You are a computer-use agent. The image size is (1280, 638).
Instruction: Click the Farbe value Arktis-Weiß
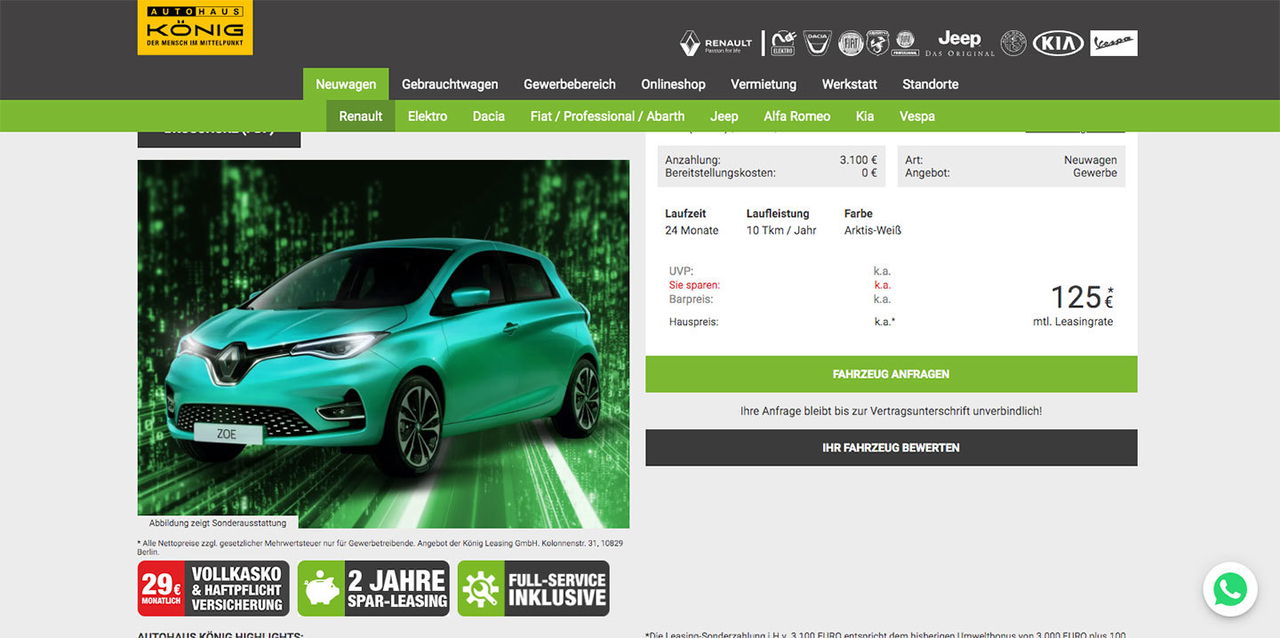[x=873, y=230]
